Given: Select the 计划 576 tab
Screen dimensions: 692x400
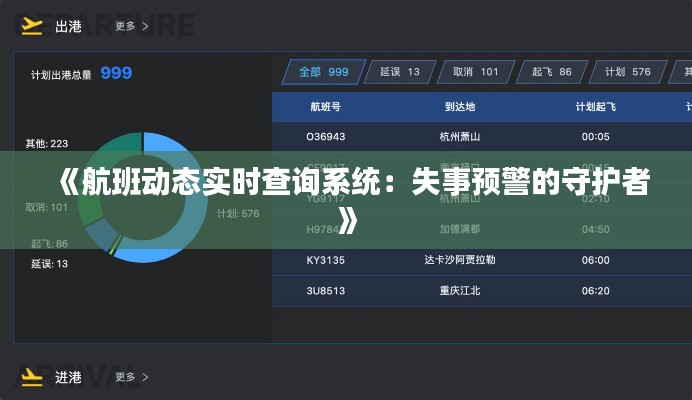Looking at the screenshot, I should [x=627, y=72].
